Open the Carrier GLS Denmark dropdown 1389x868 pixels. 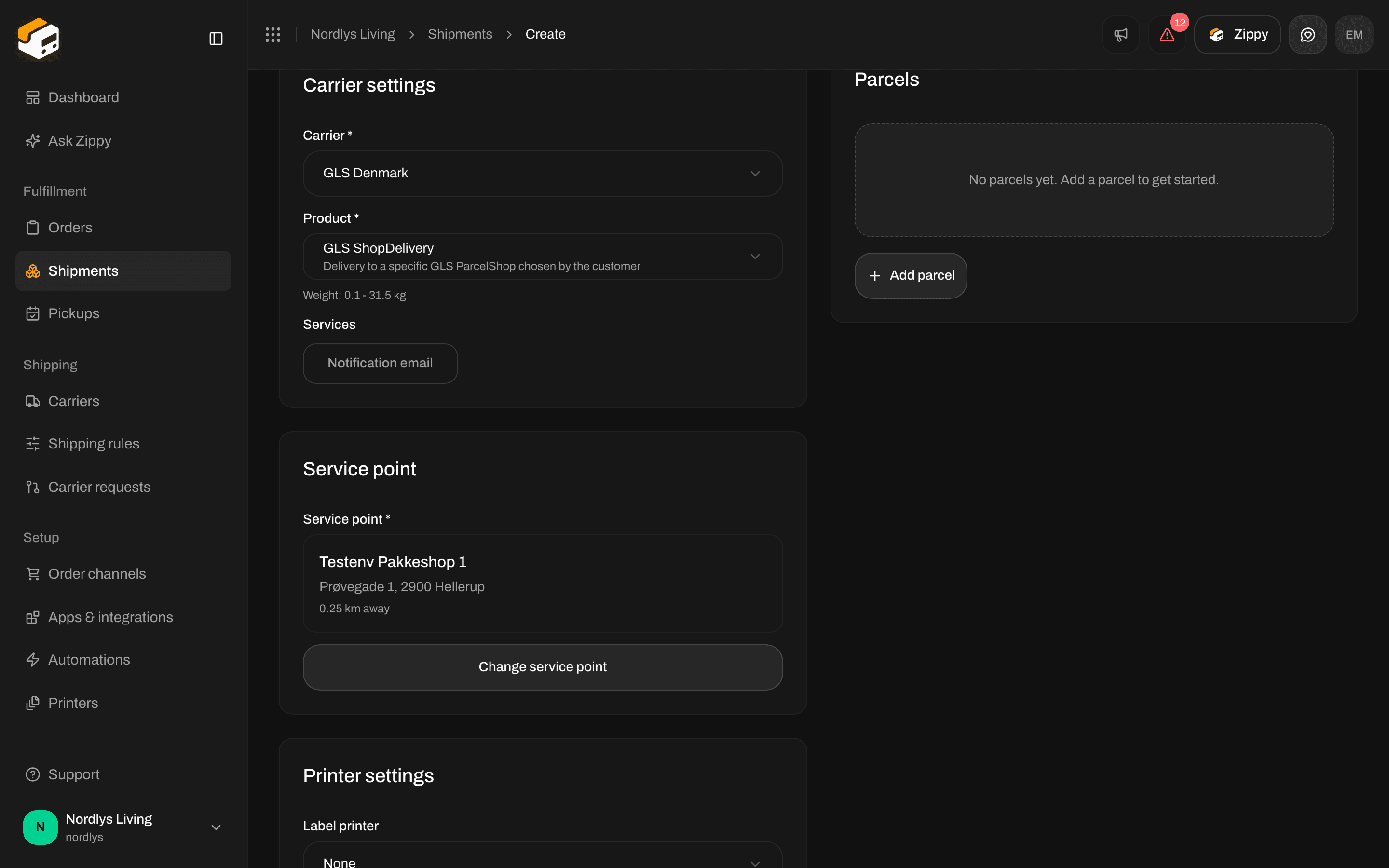(543, 174)
